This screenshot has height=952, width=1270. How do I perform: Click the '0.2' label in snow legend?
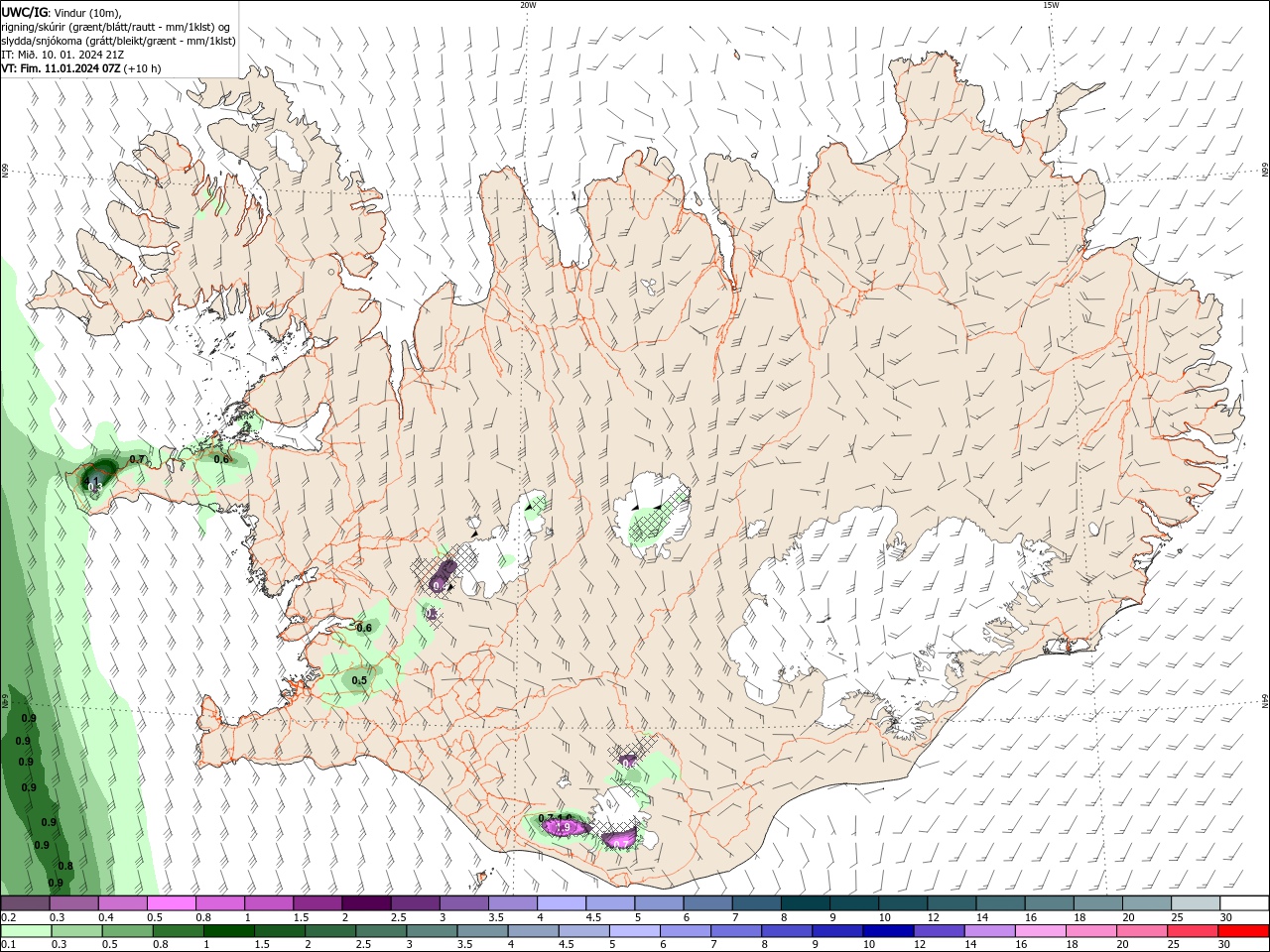pyautogui.click(x=9, y=917)
